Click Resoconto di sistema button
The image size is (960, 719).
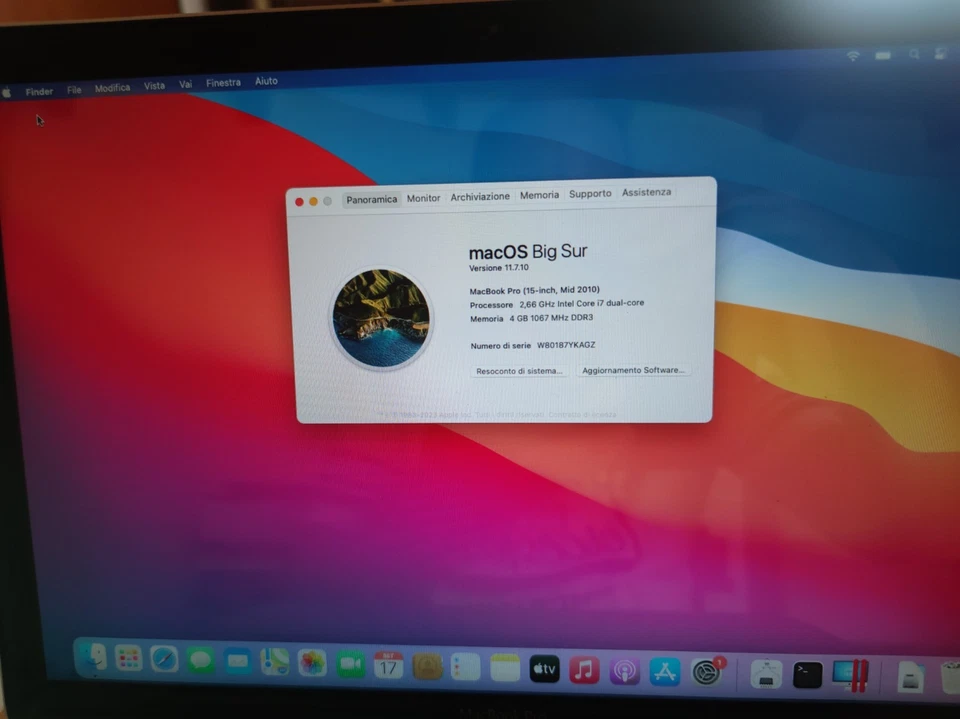pyautogui.click(x=518, y=370)
